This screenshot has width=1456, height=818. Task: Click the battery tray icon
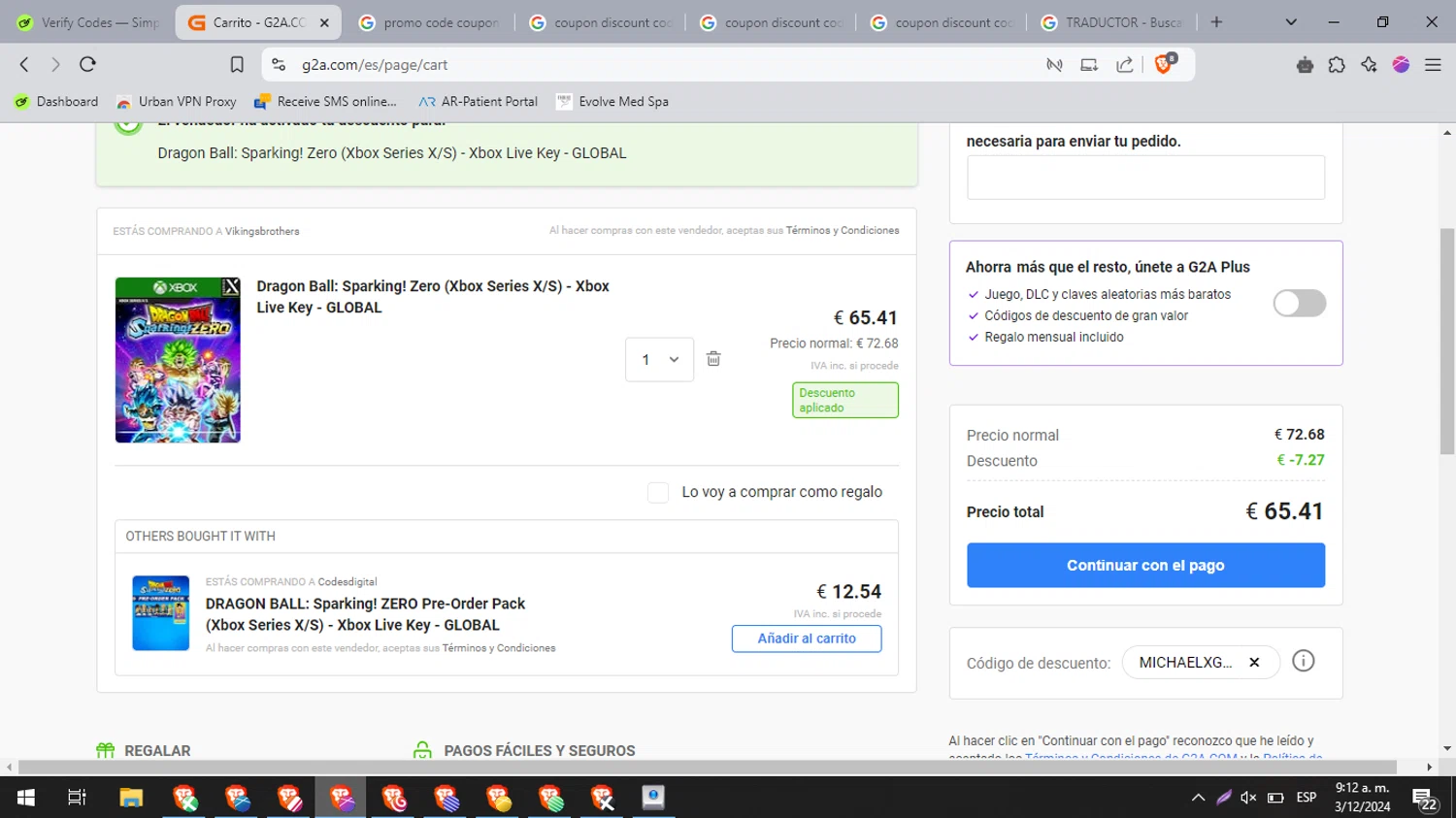(1275, 798)
